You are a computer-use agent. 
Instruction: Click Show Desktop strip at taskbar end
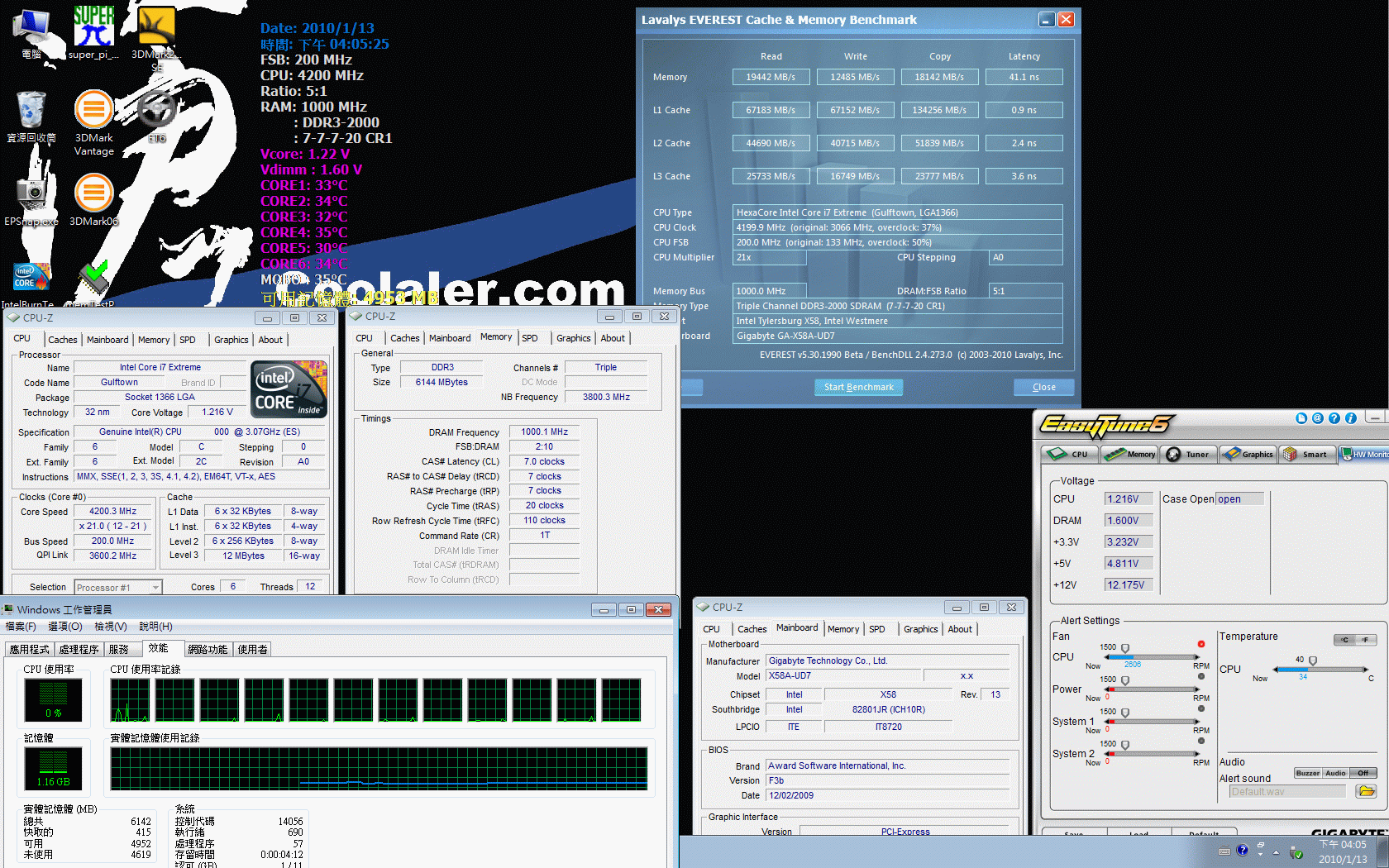tap(1384, 851)
